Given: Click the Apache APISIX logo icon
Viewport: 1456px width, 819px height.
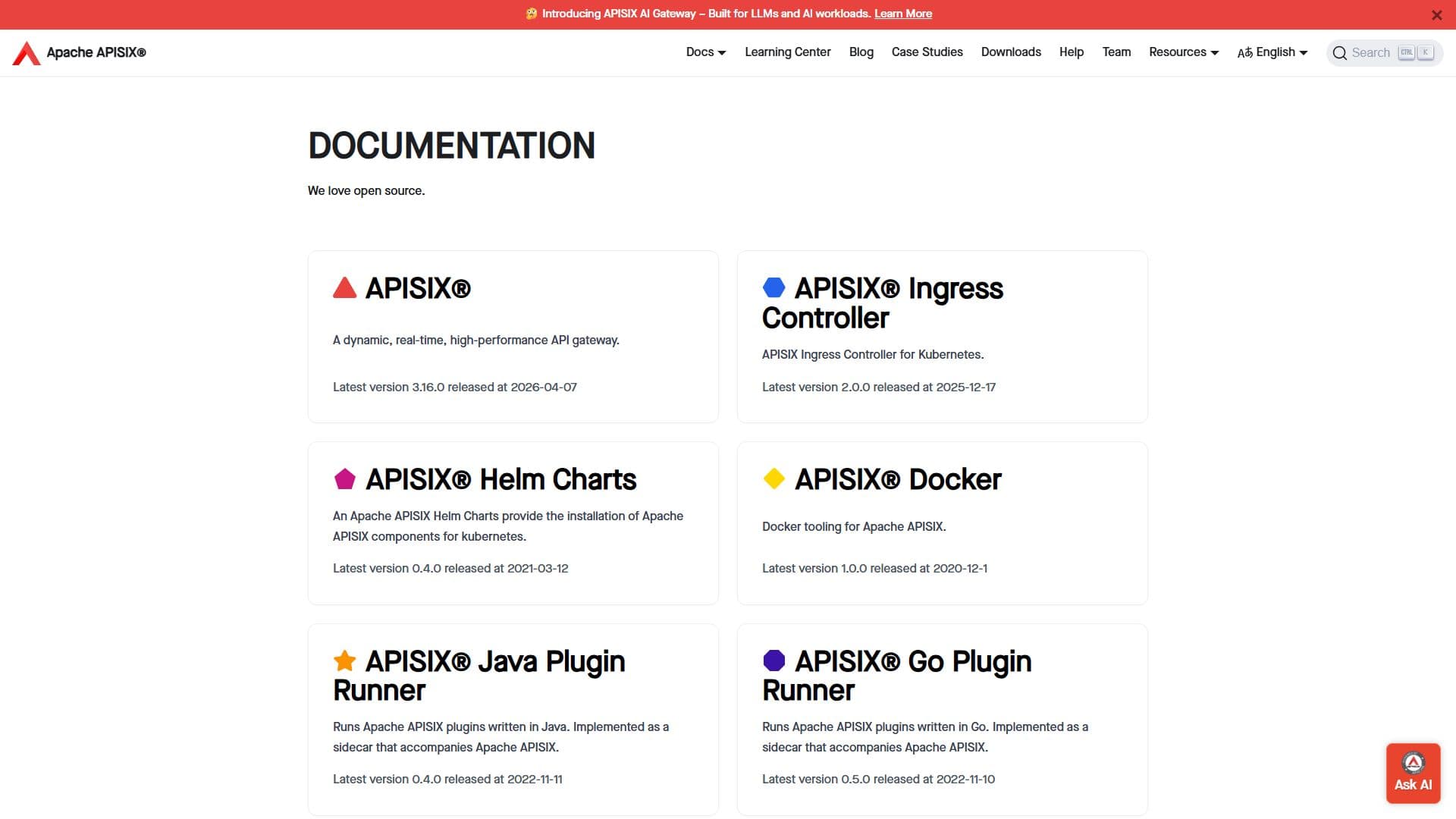Looking at the screenshot, I should 27,53.
